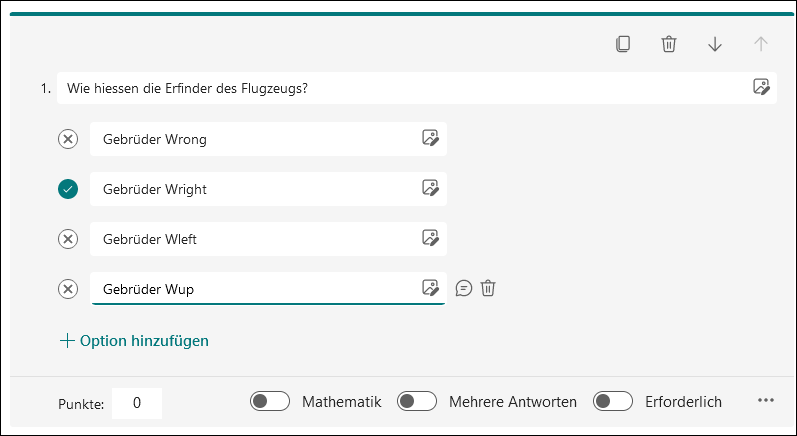The width and height of the screenshot is (797, 436).
Task: Click Option hinzufügen to add option
Action: tap(134, 340)
